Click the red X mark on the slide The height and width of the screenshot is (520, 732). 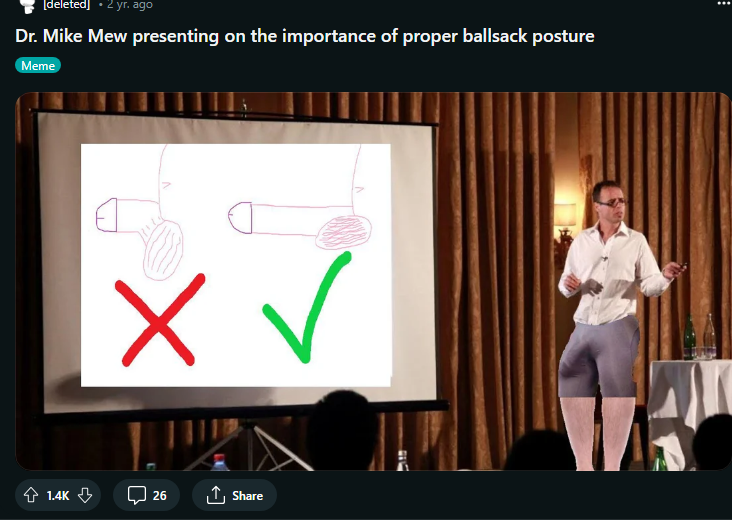pos(159,320)
